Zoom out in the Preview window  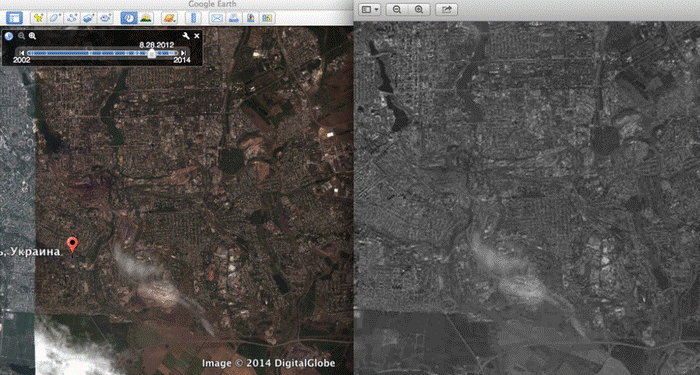point(397,9)
